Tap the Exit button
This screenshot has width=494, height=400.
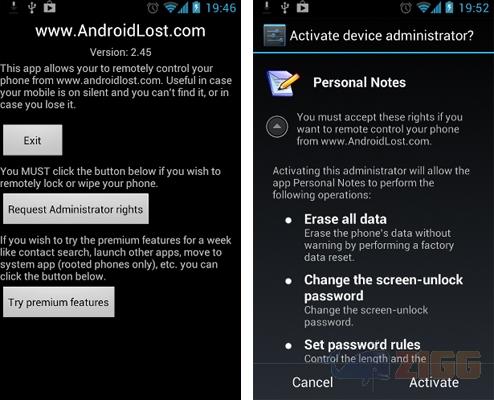(x=32, y=140)
